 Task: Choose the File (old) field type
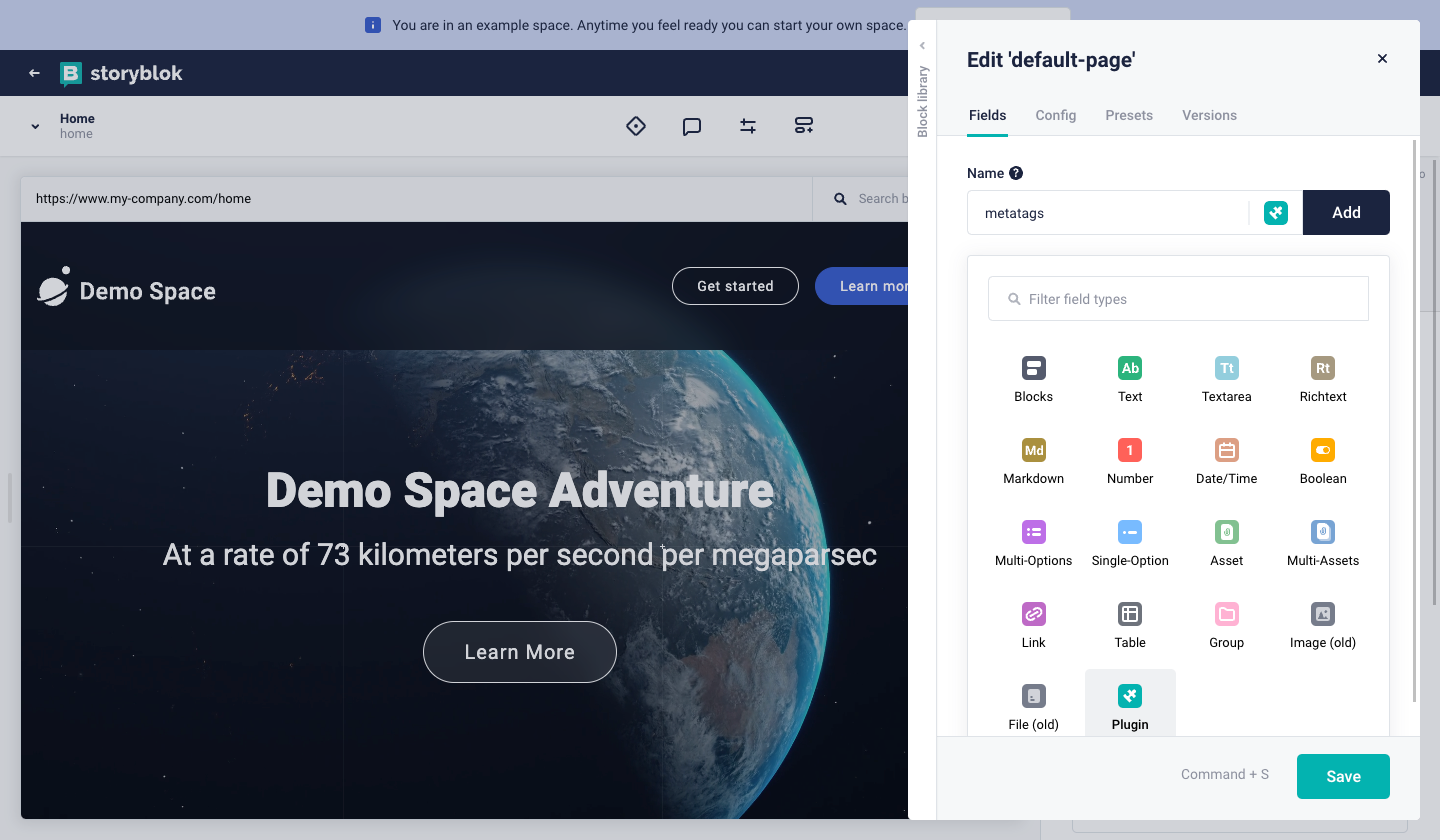pos(1033,706)
